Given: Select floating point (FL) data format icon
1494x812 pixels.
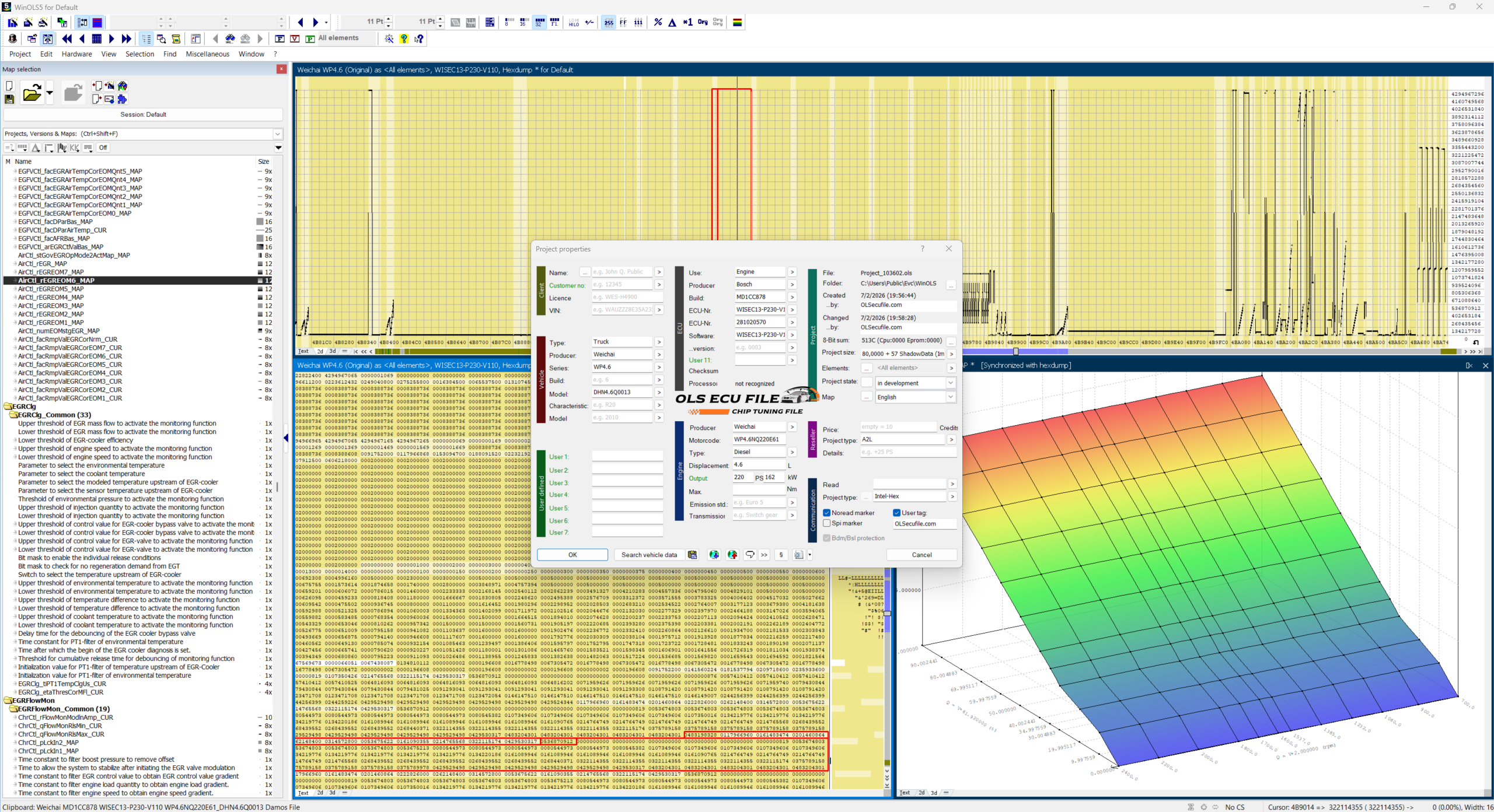Looking at the screenshot, I should click(x=554, y=22).
